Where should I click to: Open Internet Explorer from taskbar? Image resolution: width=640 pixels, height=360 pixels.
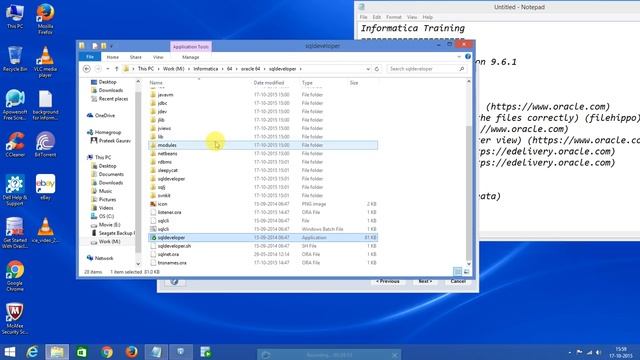coord(32,352)
